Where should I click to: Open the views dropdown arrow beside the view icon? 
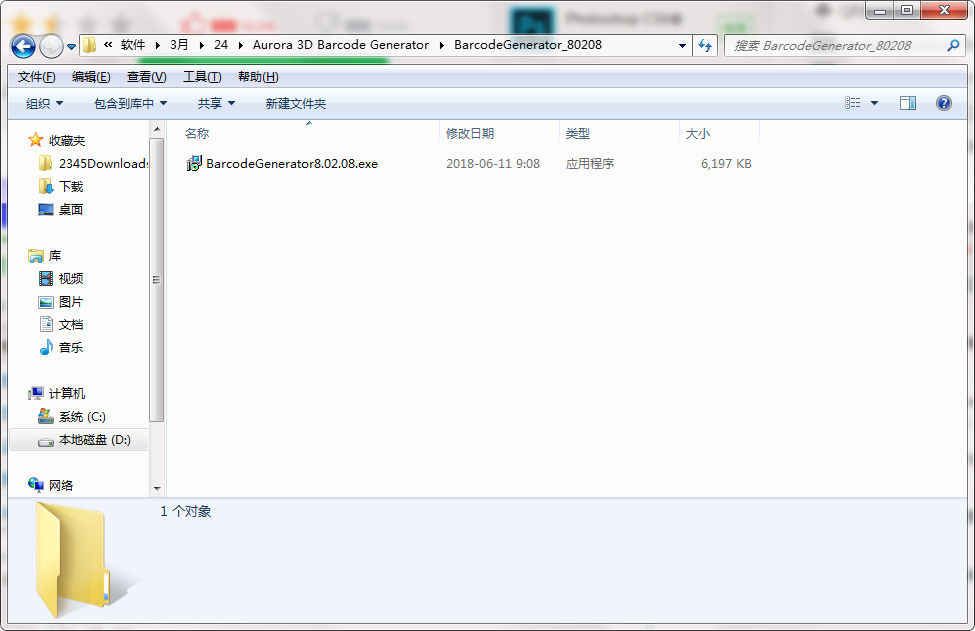[x=872, y=102]
